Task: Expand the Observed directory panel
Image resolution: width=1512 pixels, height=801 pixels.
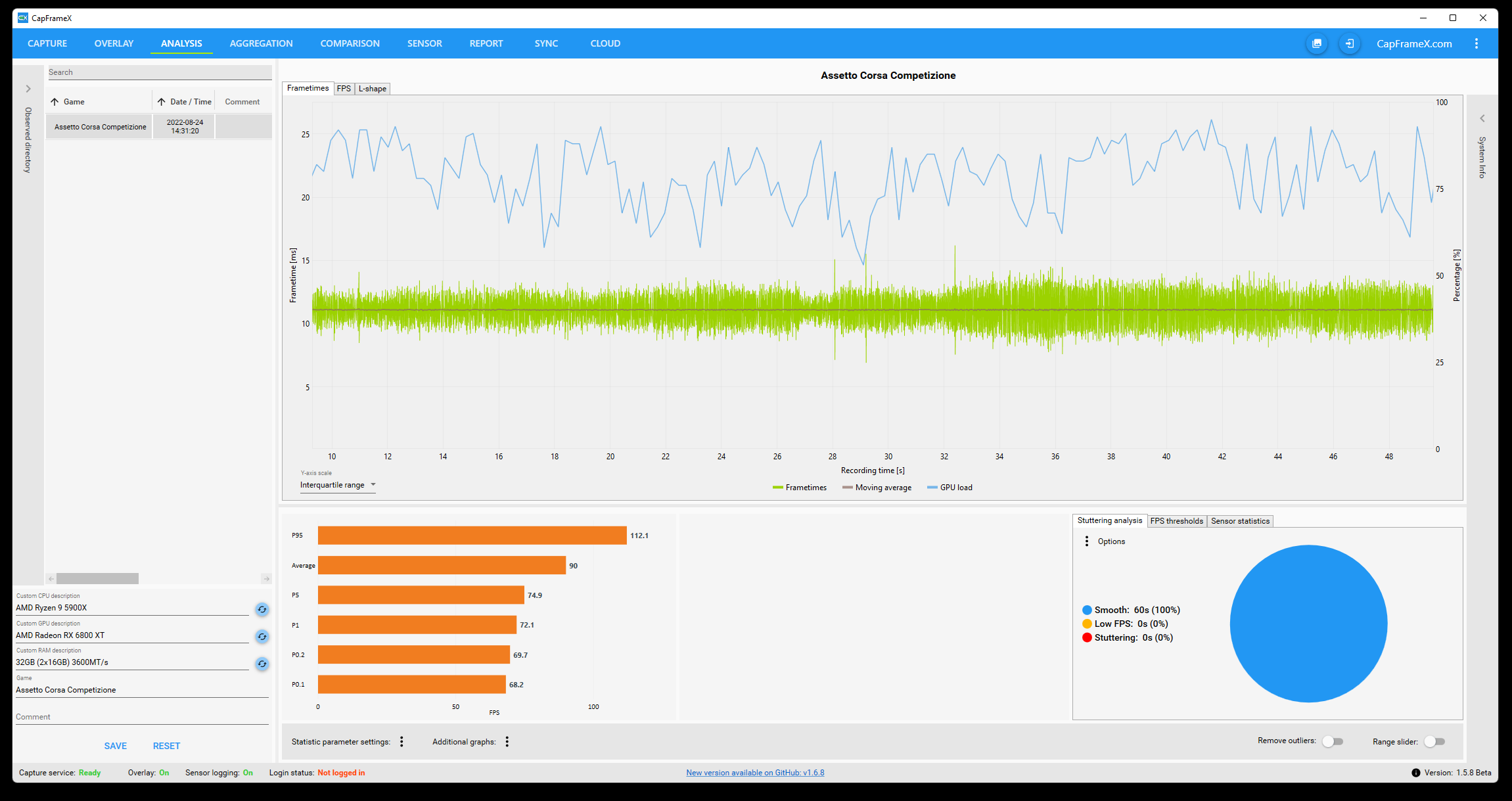Action: (x=28, y=89)
